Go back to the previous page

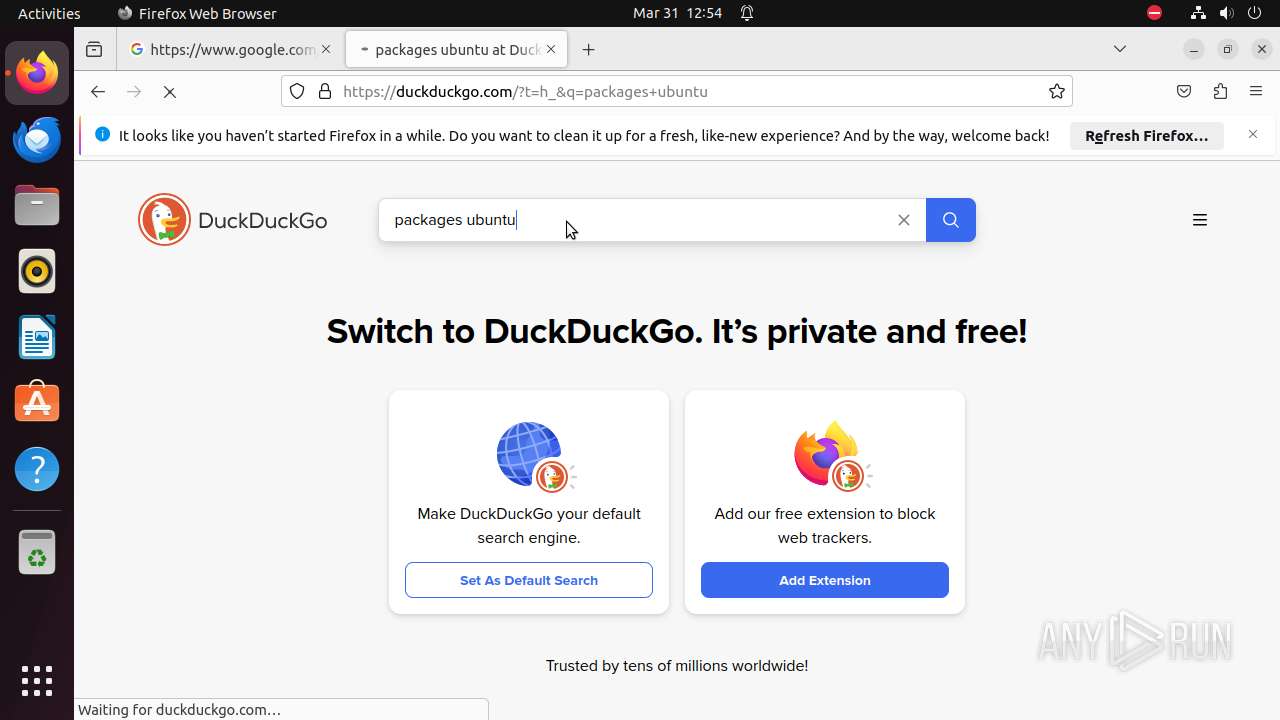[97, 91]
